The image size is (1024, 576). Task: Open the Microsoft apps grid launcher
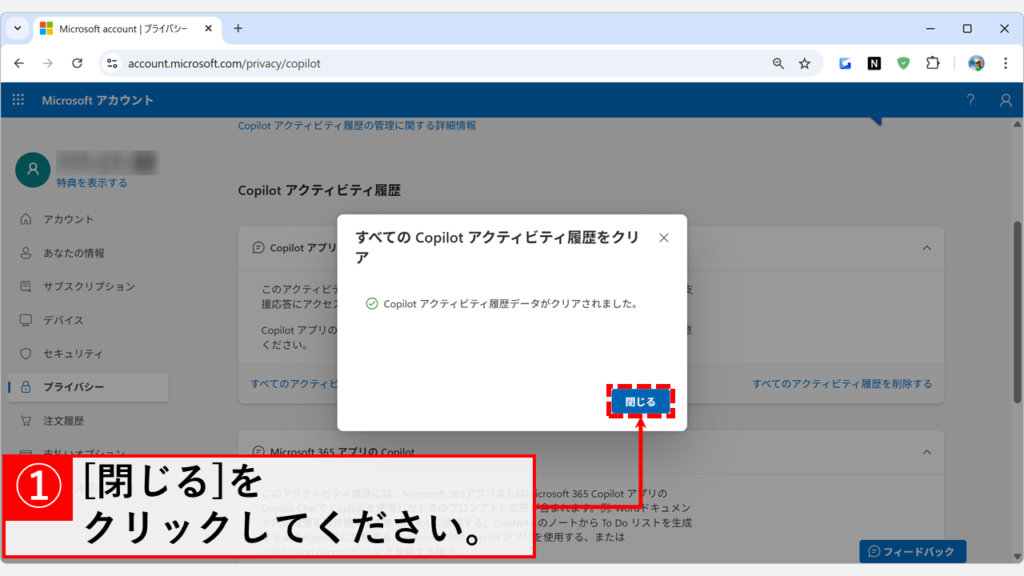pos(18,100)
